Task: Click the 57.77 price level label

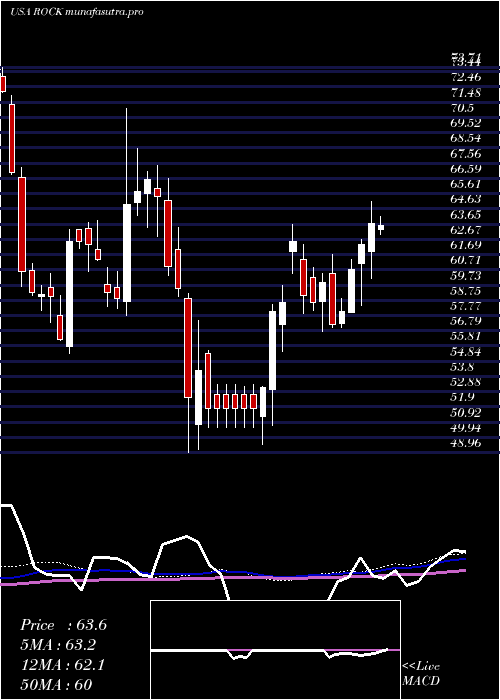Action: click(466, 306)
